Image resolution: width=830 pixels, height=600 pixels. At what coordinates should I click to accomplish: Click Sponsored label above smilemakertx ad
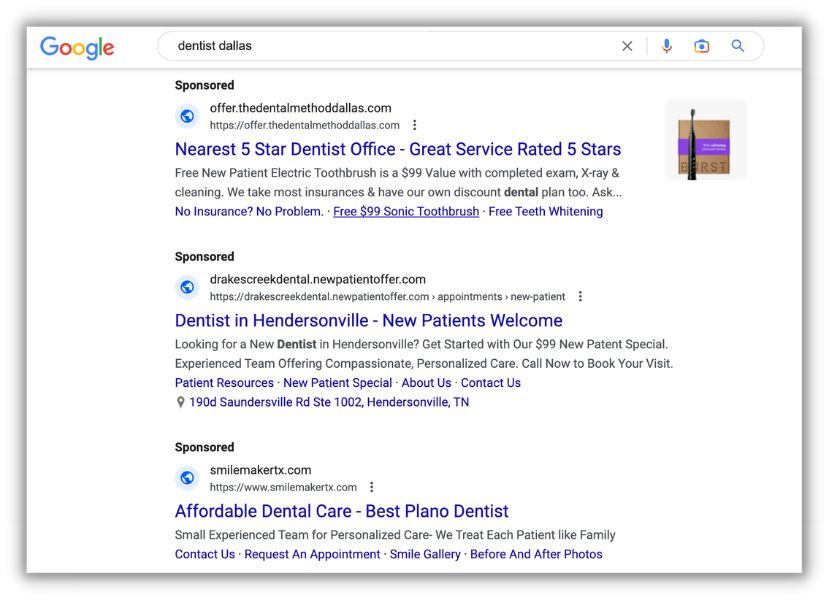(x=204, y=447)
